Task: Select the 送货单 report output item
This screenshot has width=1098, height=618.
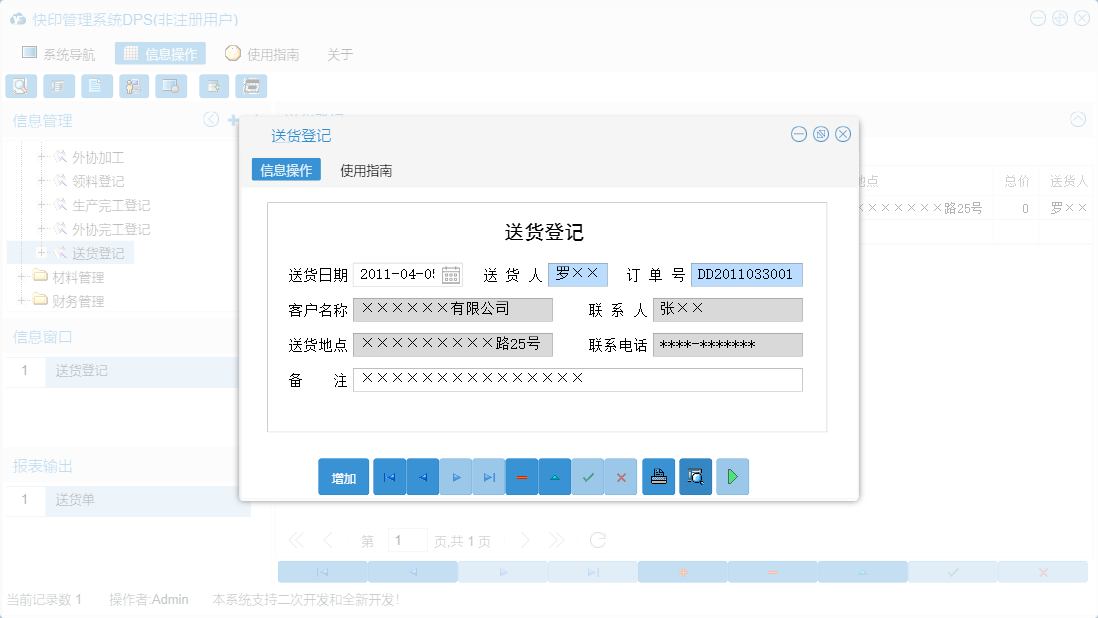Action: click(x=77, y=500)
